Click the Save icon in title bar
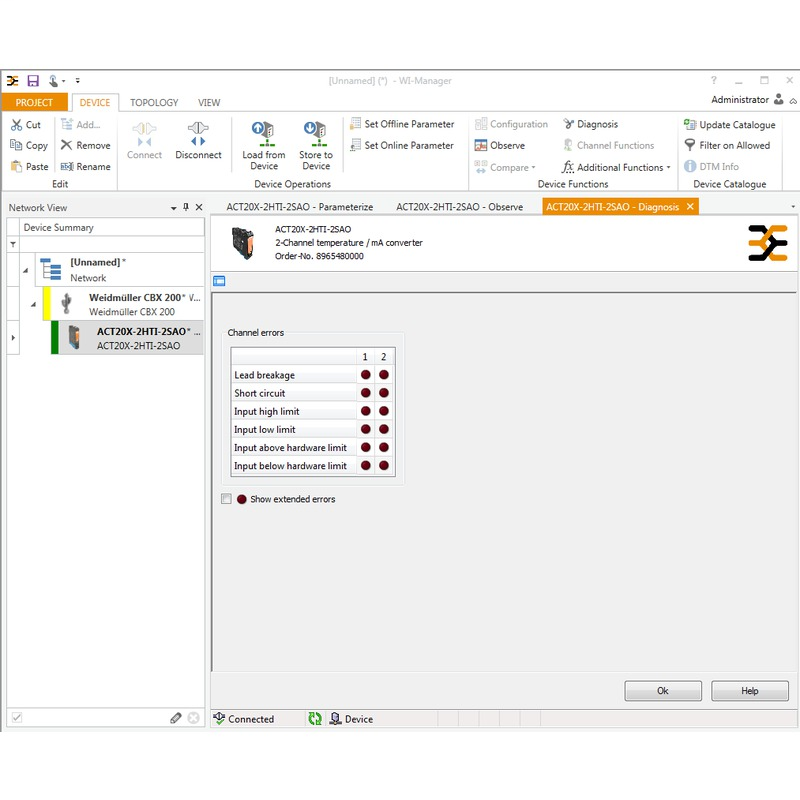The image size is (800, 800). click(33, 81)
